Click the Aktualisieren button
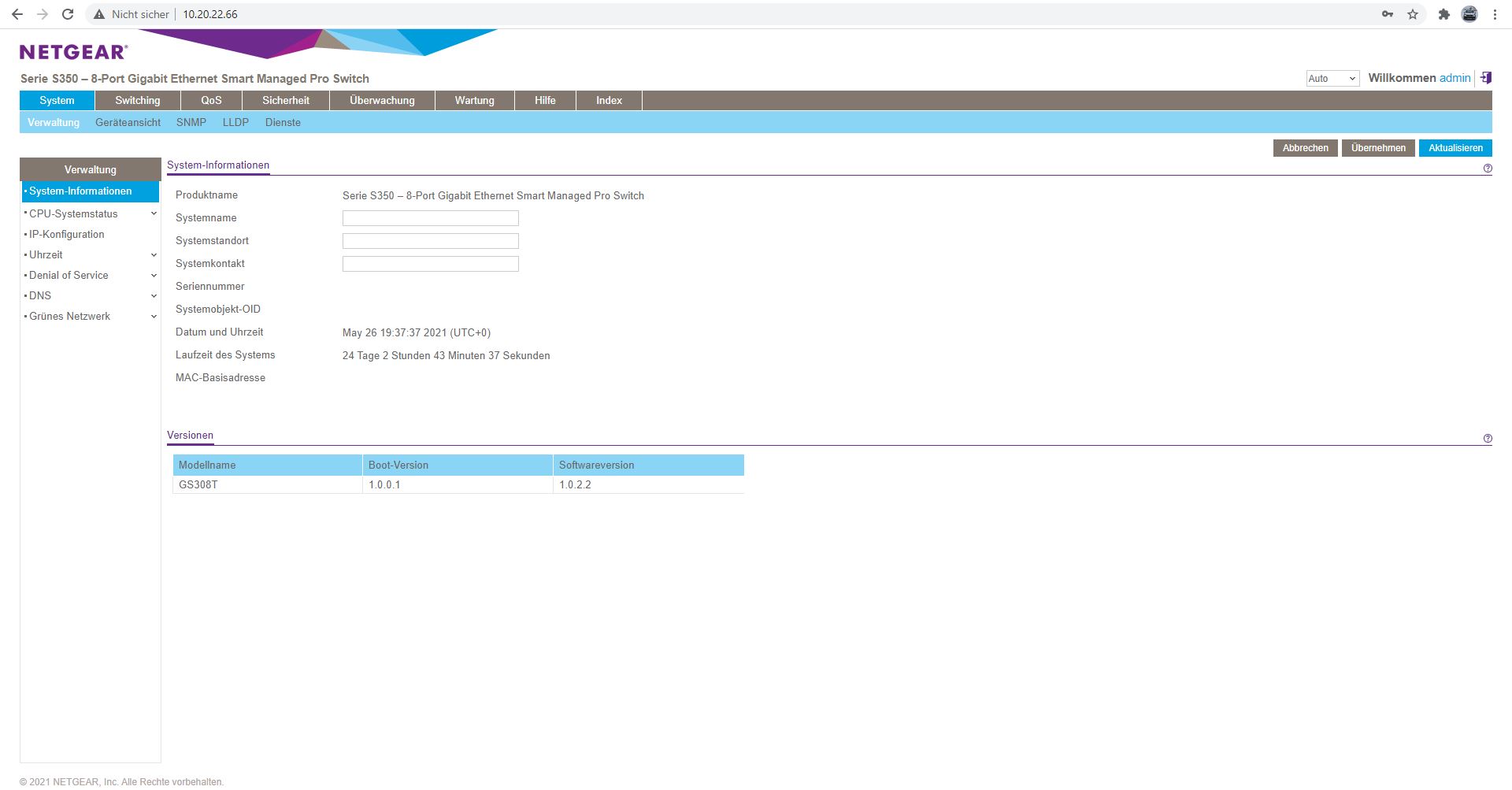Viewport: 1512px width, 790px height. pyautogui.click(x=1455, y=148)
